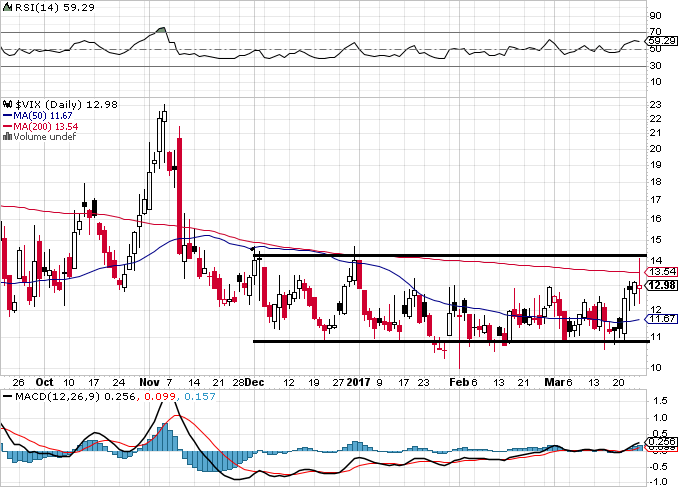
Task: Select the Feb label on the date axis
Action: 458,382
